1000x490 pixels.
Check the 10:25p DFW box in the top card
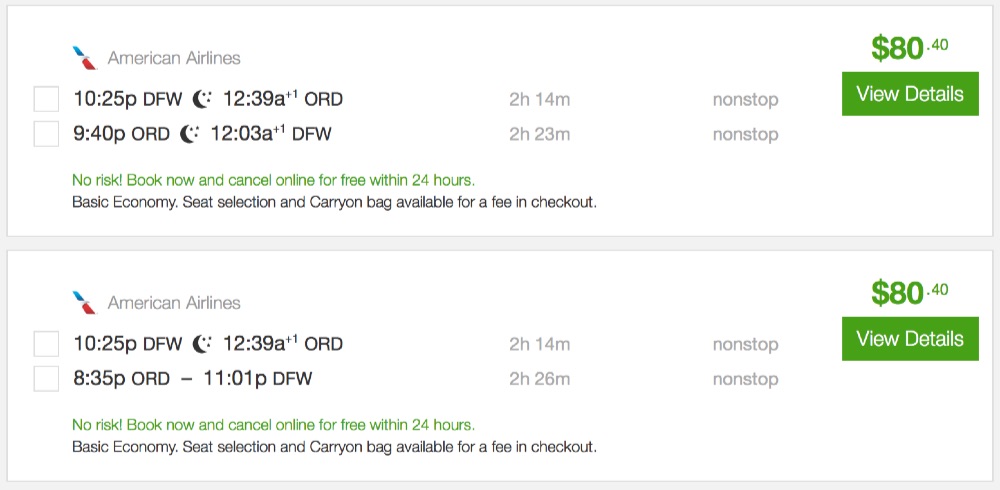(x=46, y=99)
